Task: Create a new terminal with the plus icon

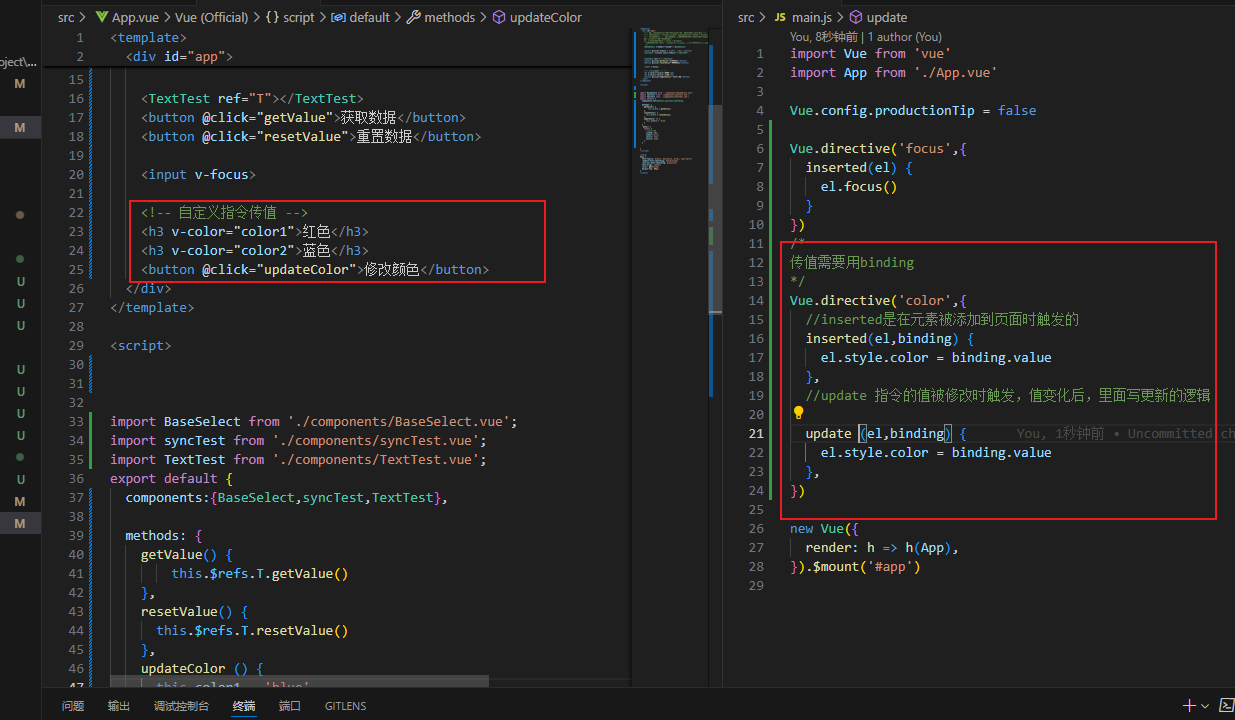Action: point(1189,705)
